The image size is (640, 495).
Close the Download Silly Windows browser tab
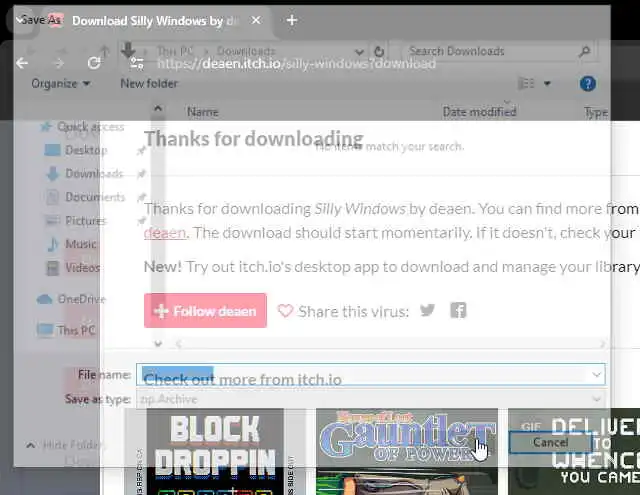tap(256, 20)
